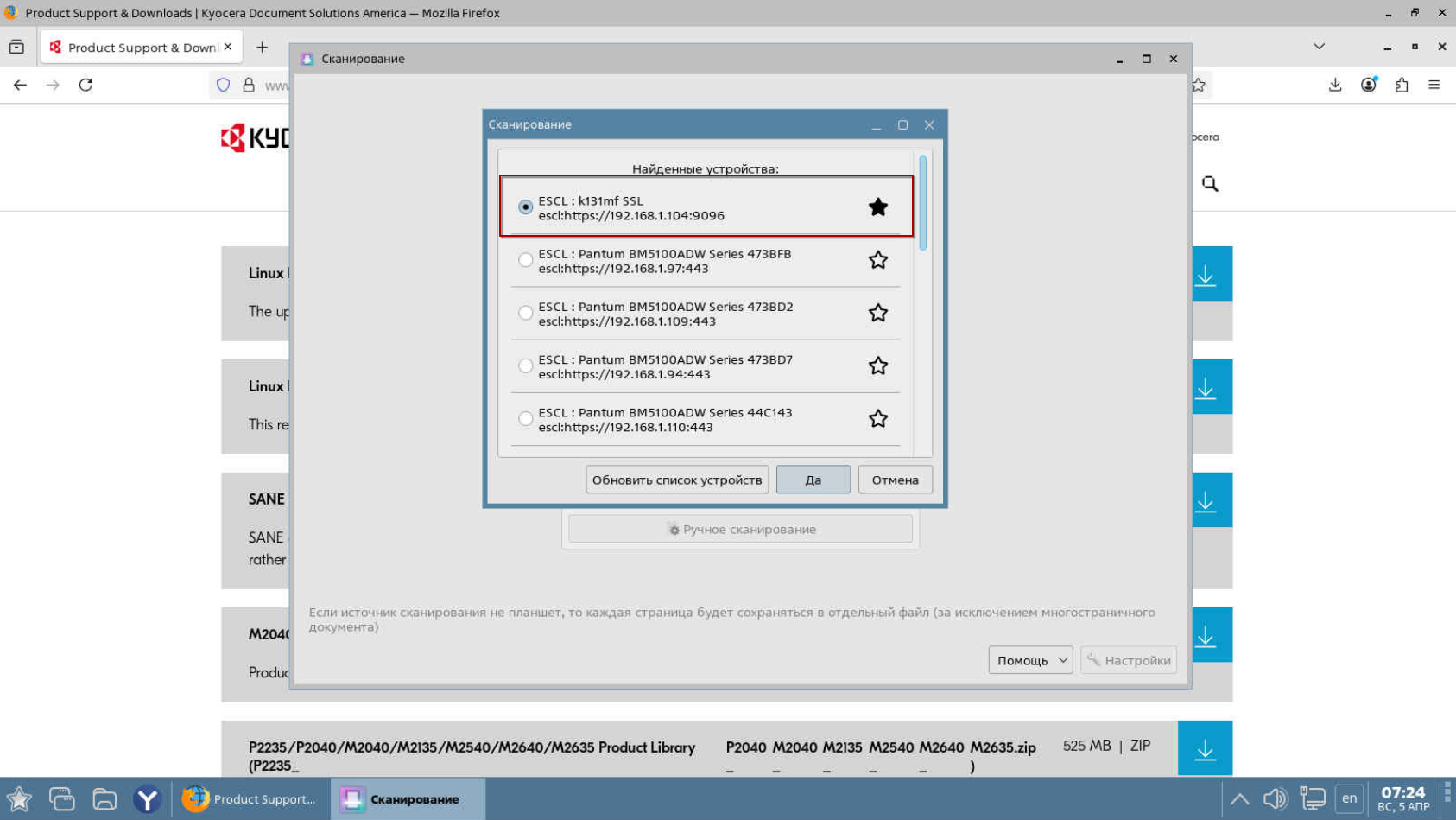Show hidden system tray icons
1456x820 pixels.
[x=1239, y=798]
